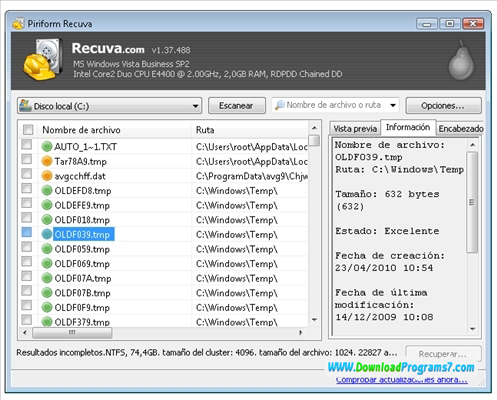Select the Tar78A9.tmp file name
Viewport: 497px width, 400px height.
click(81, 162)
